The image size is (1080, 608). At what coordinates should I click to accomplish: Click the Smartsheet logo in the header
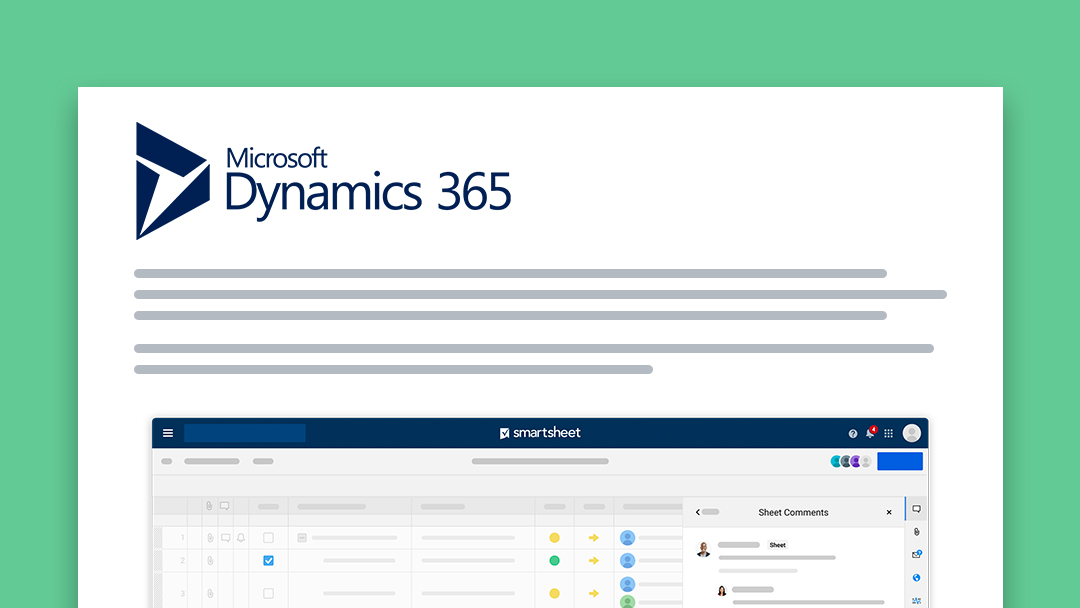pyautogui.click(x=540, y=433)
